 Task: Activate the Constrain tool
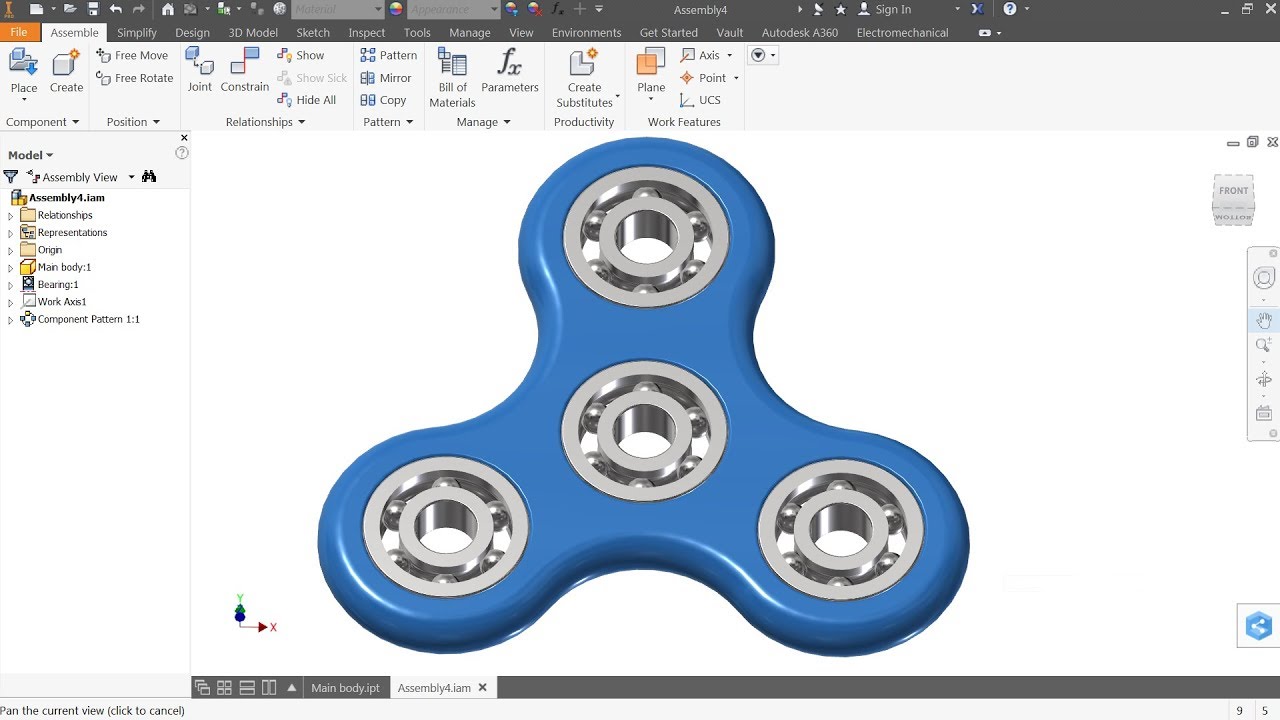tap(245, 70)
